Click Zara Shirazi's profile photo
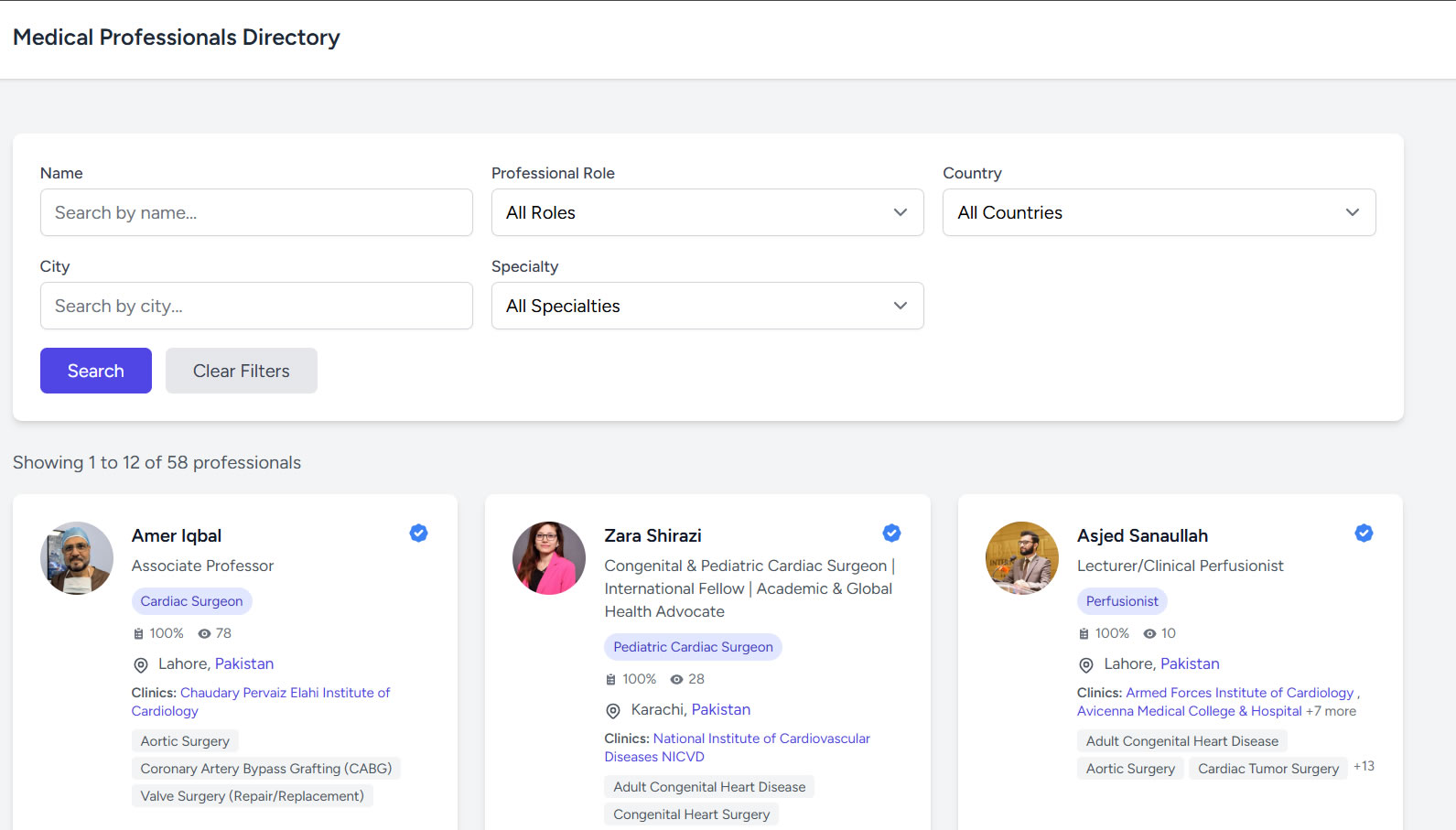The image size is (1456, 830). pyautogui.click(x=549, y=558)
